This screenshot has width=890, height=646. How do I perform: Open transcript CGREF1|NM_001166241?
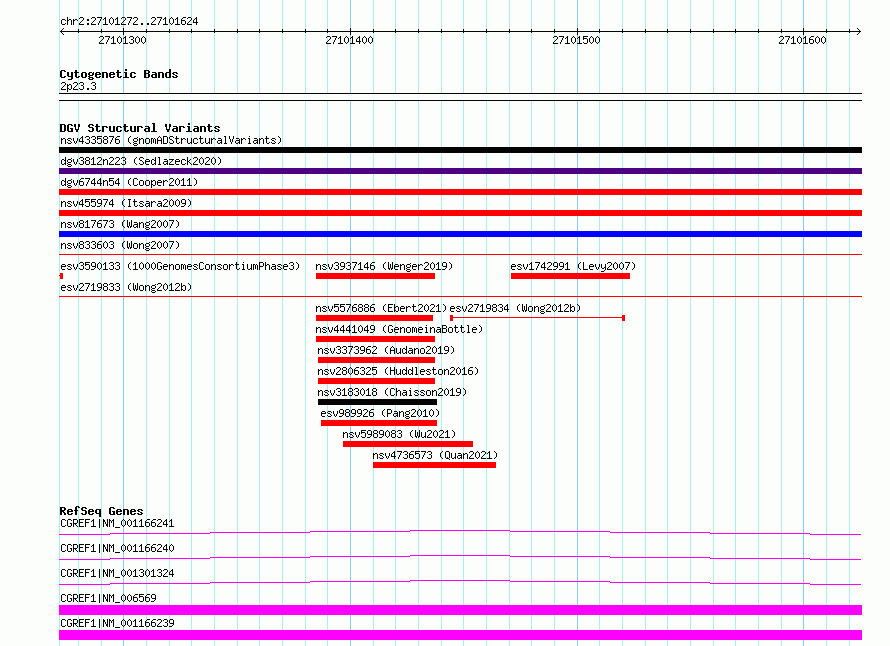[x=117, y=523]
